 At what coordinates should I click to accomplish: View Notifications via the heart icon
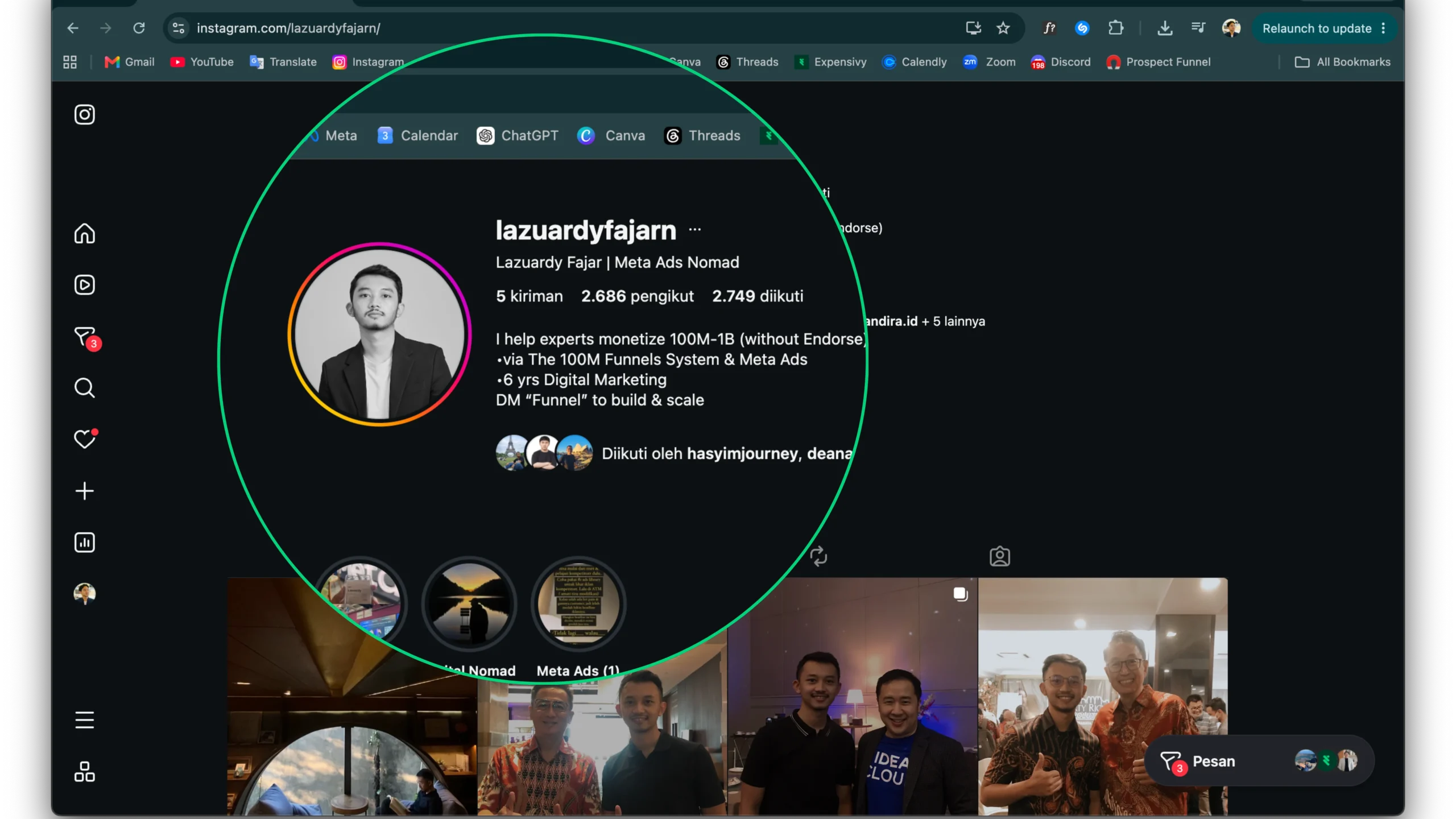(85, 439)
